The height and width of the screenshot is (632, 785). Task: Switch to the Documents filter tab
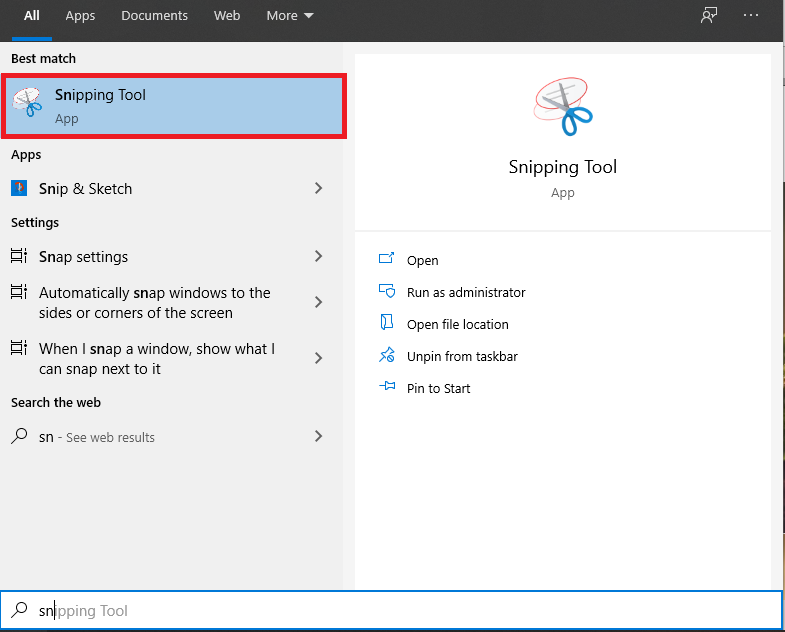(x=154, y=16)
